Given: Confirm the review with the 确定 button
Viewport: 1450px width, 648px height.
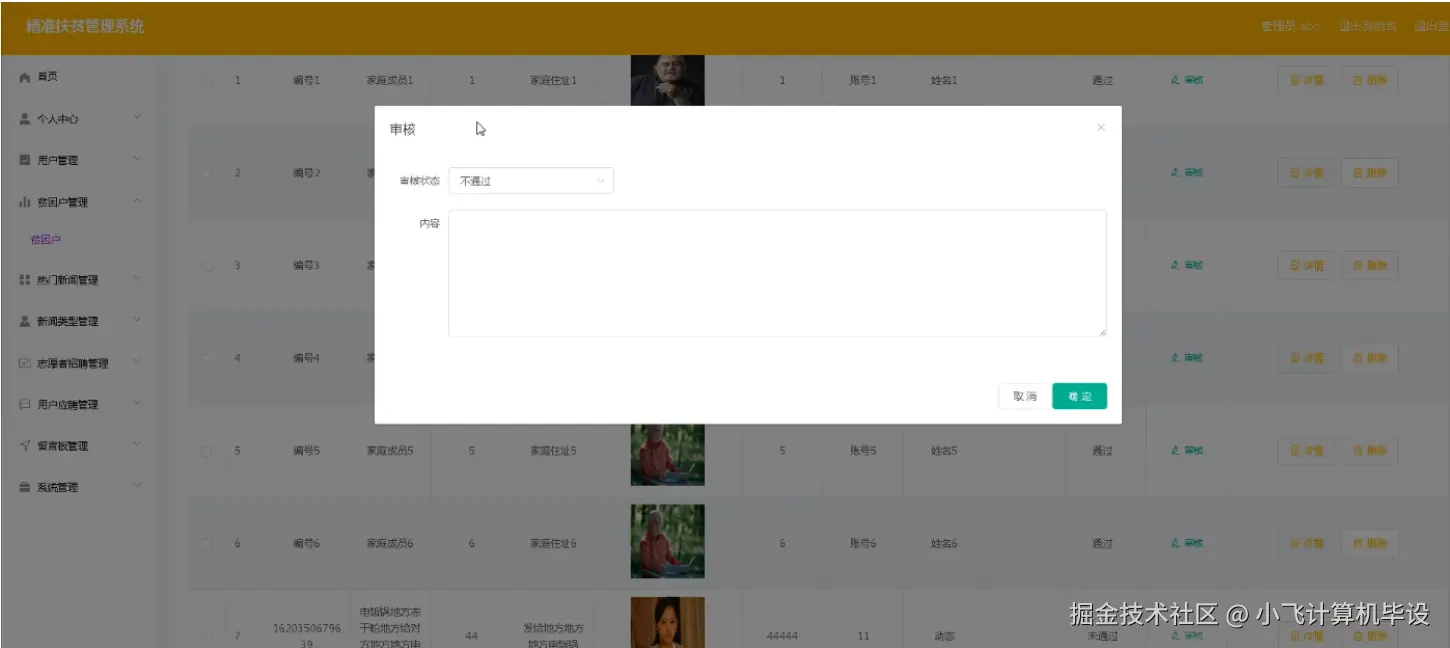Looking at the screenshot, I should pyautogui.click(x=1079, y=397).
